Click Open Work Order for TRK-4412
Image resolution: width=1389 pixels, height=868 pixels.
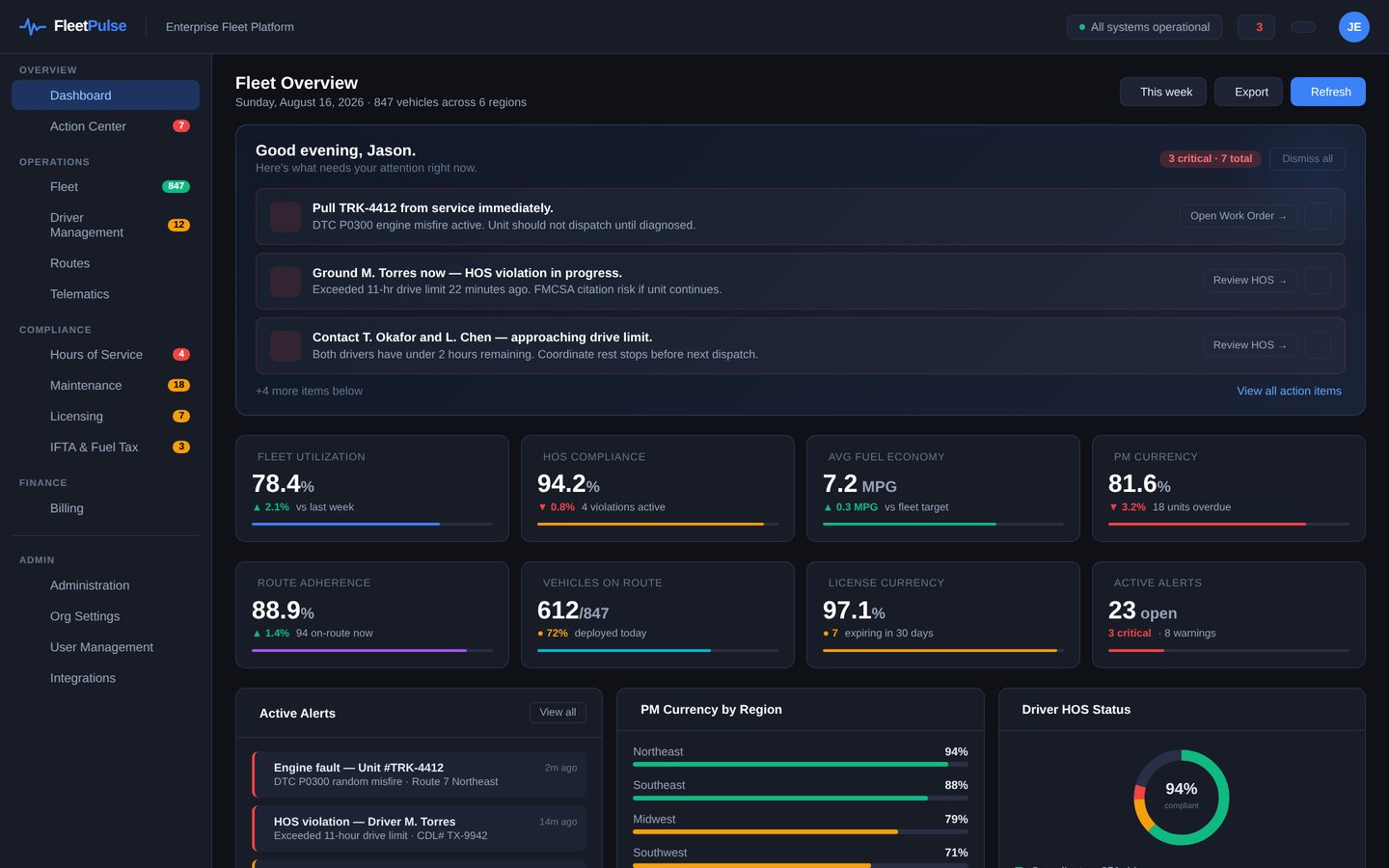tap(1239, 216)
